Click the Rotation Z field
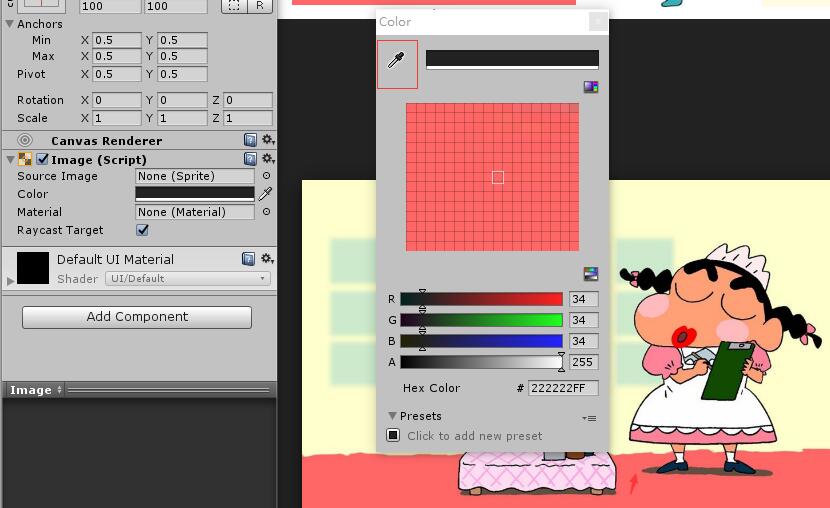Viewport: 830px width, 508px height. point(248,100)
